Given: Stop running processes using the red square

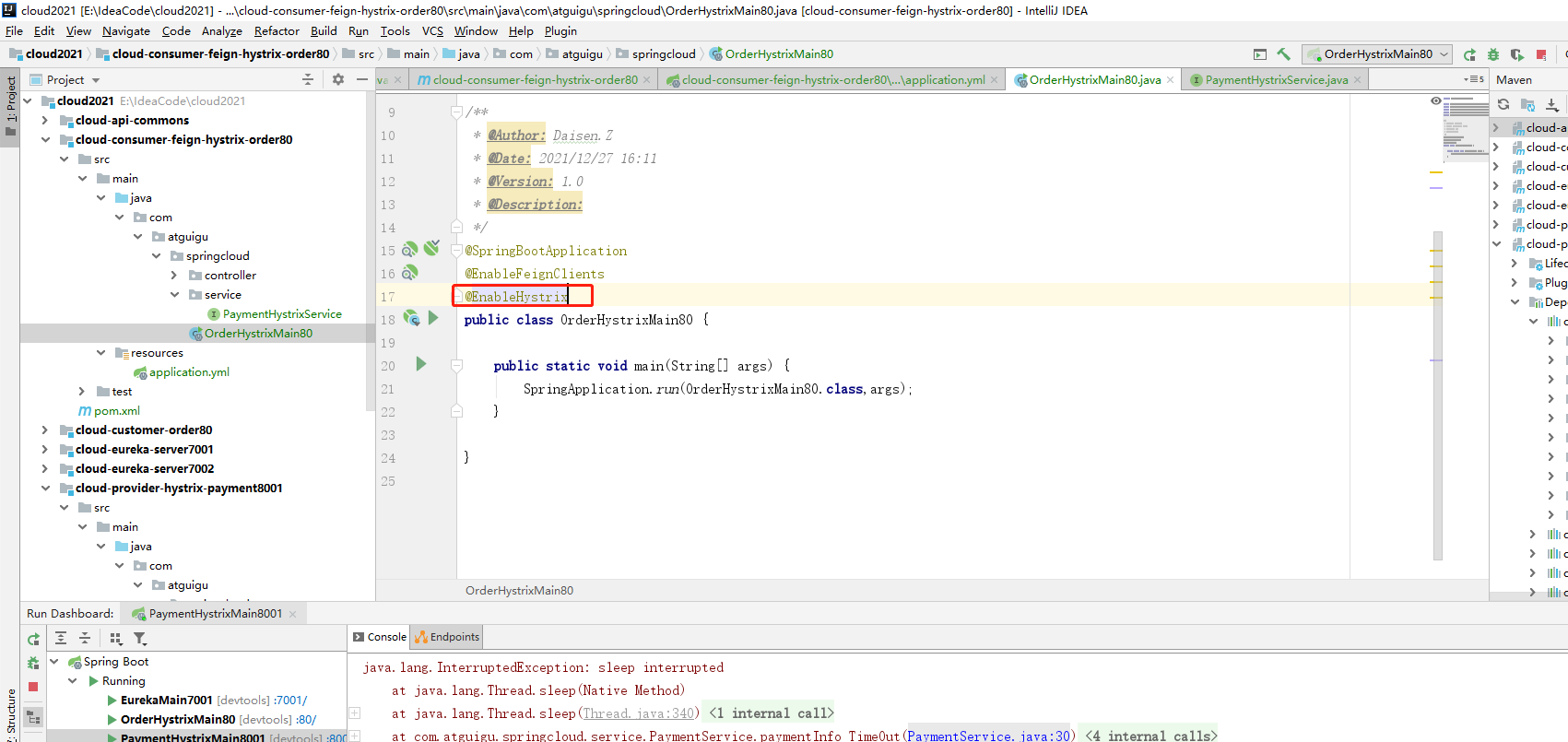Looking at the screenshot, I should (1541, 54).
